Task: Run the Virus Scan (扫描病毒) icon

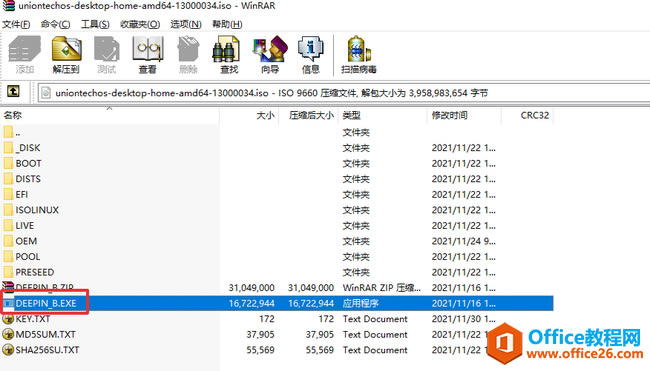Action: 359,55
